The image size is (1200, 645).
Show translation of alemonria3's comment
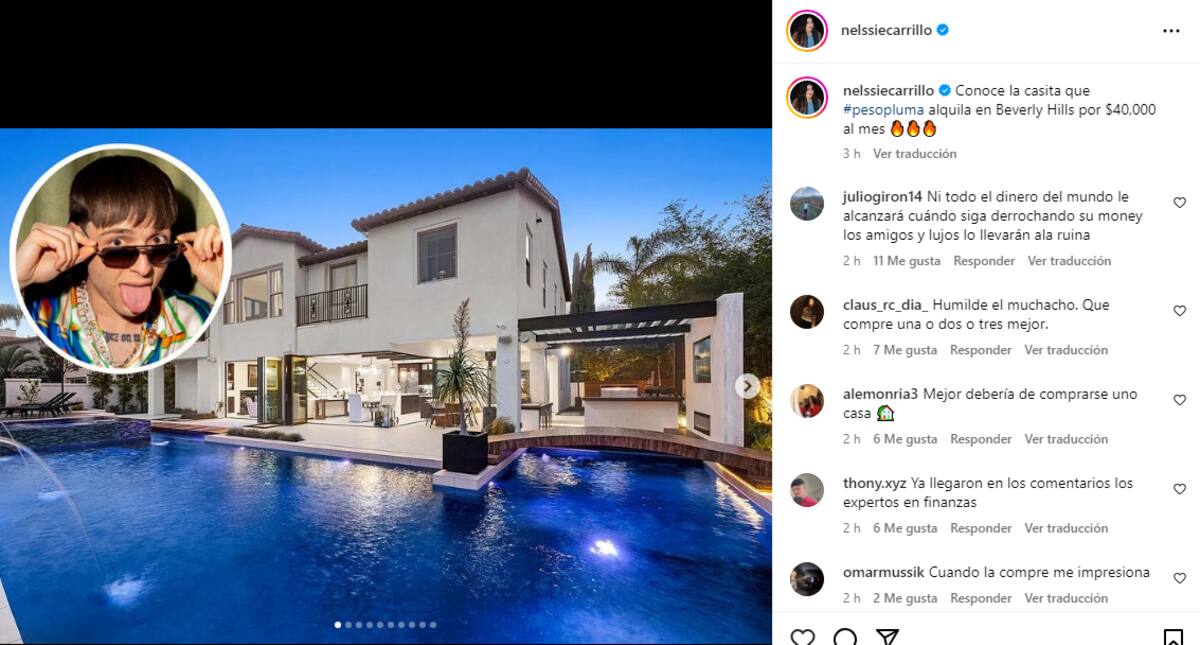pyautogui.click(x=1066, y=439)
